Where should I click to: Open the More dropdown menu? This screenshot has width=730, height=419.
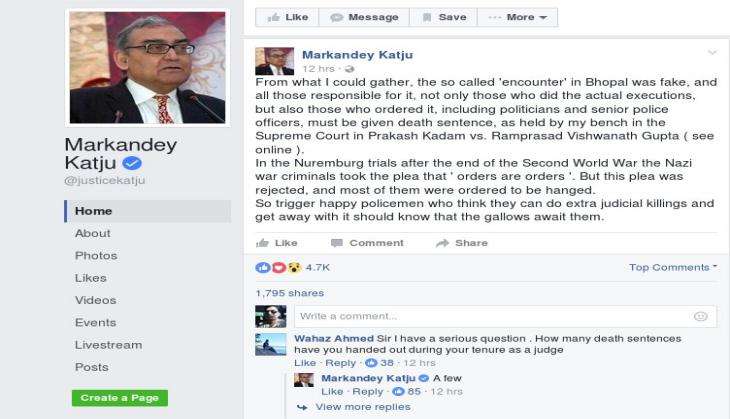click(x=517, y=17)
